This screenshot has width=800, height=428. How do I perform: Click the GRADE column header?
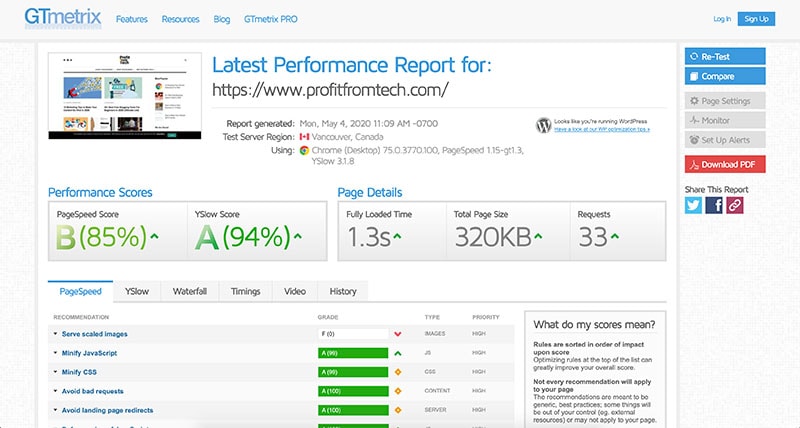click(328, 317)
